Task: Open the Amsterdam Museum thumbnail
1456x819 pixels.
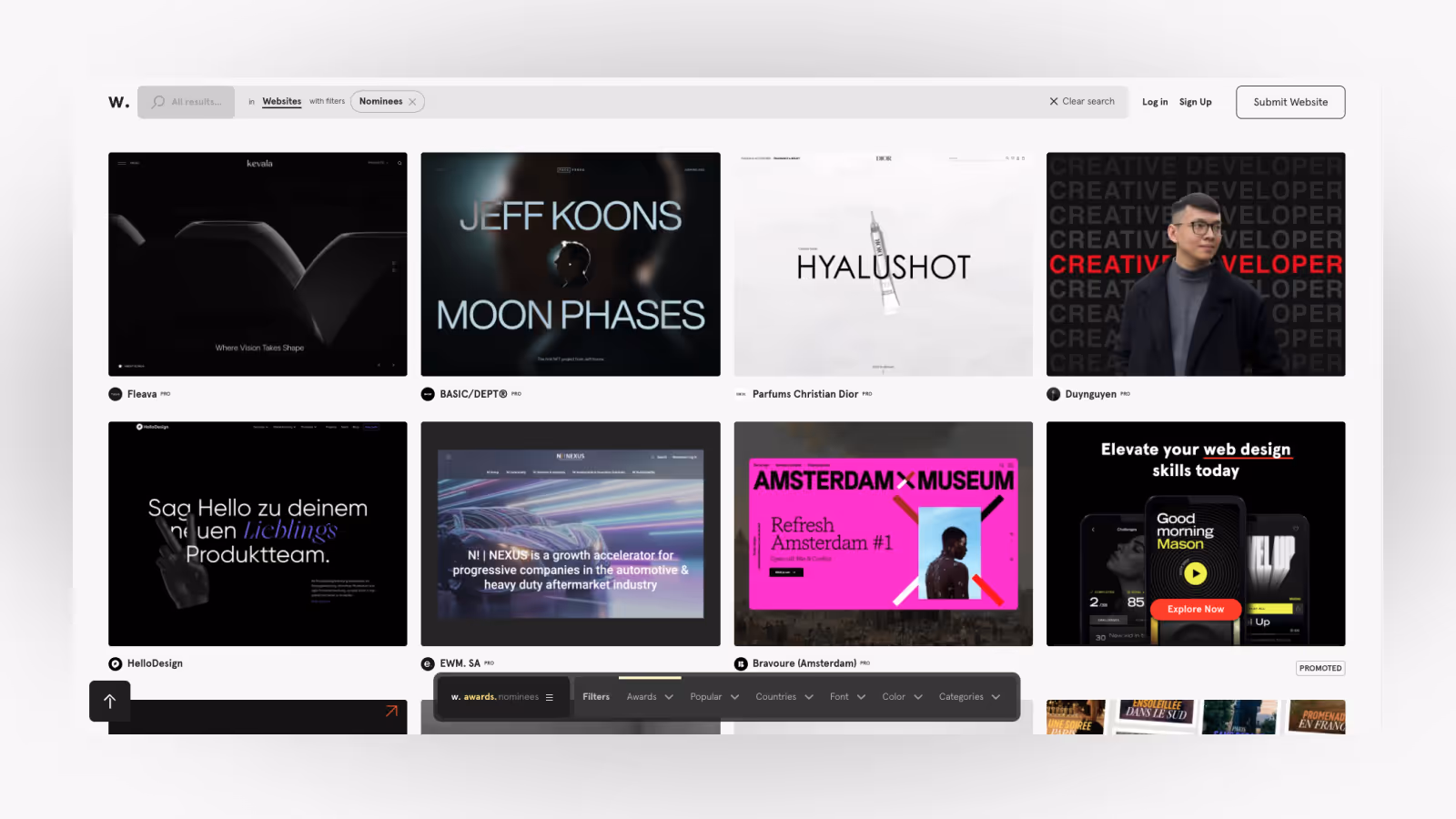Action: coord(883,533)
